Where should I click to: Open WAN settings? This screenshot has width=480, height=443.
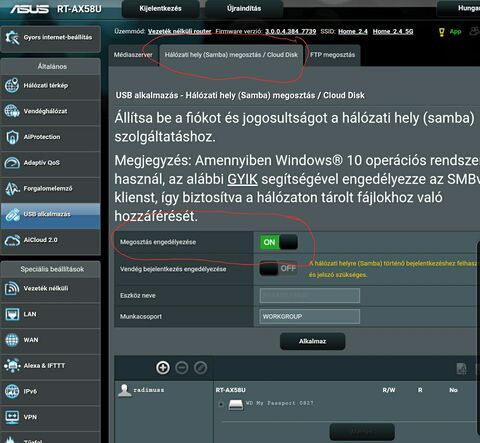click(x=50, y=340)
